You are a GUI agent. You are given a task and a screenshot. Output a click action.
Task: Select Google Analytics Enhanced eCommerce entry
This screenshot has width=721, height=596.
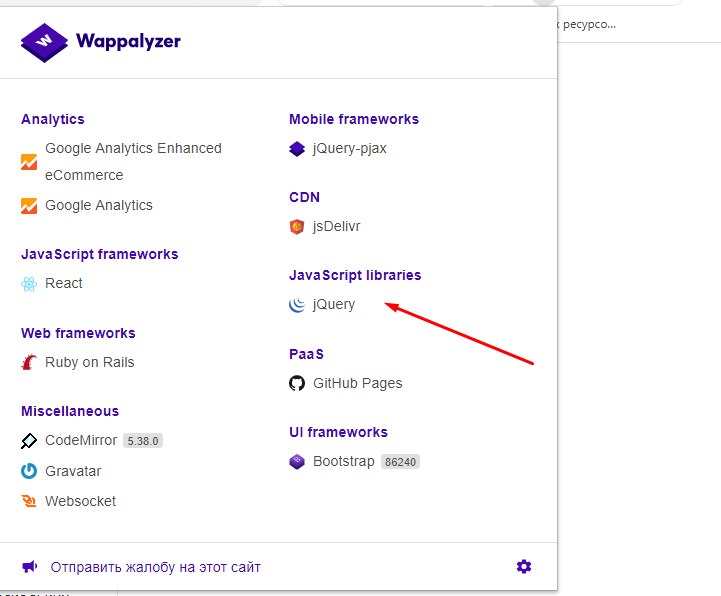coord(133,162)
